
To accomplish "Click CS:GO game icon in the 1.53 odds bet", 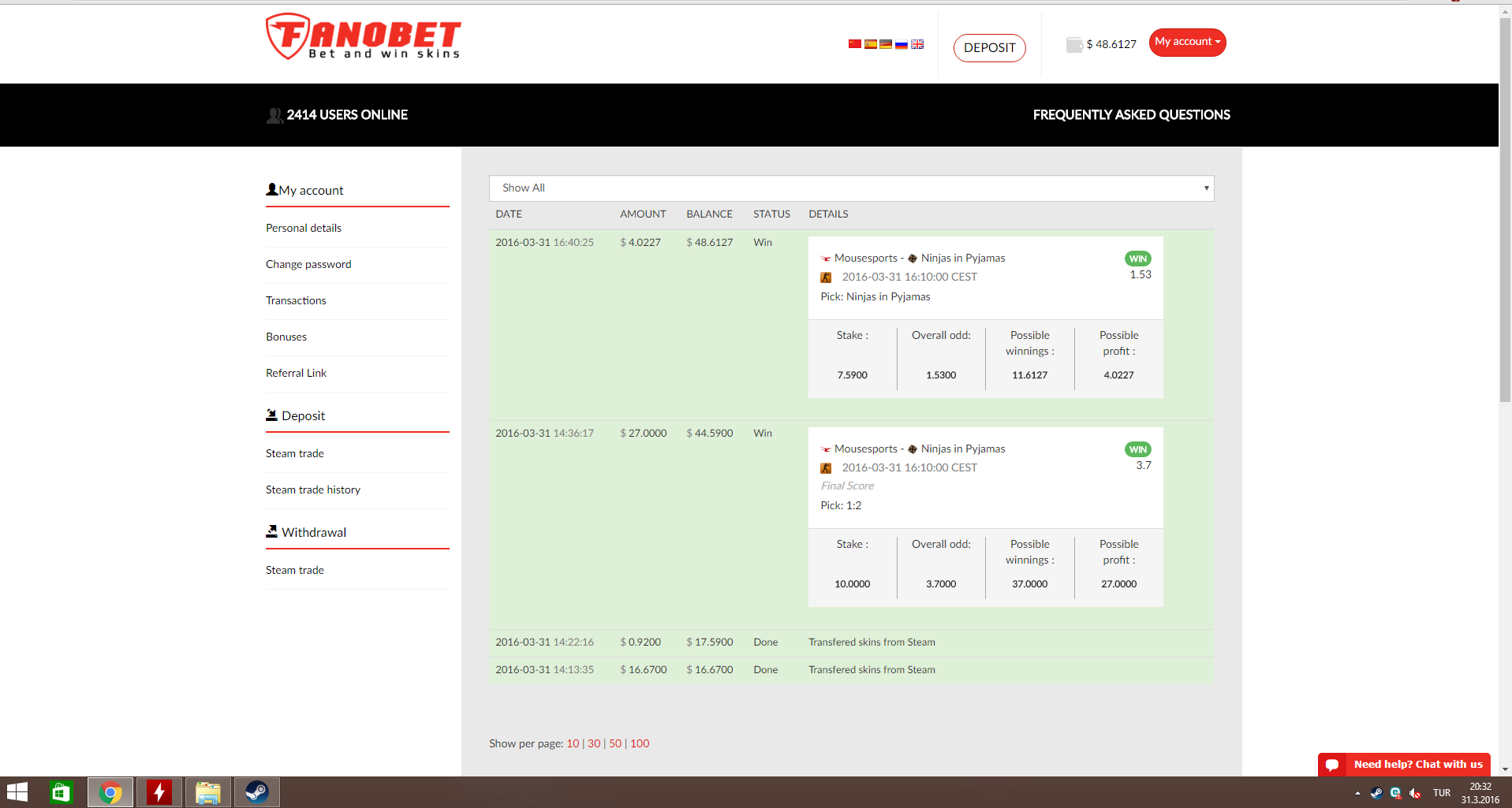I will click(x=826, y=277).
